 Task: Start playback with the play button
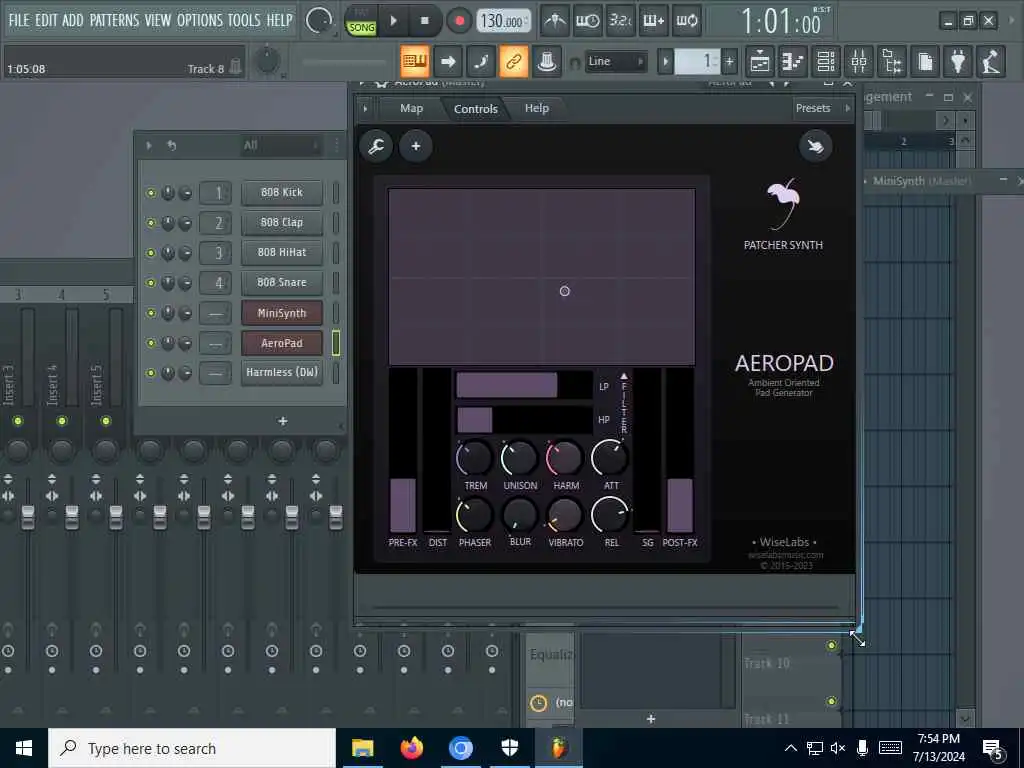(393, 21)
